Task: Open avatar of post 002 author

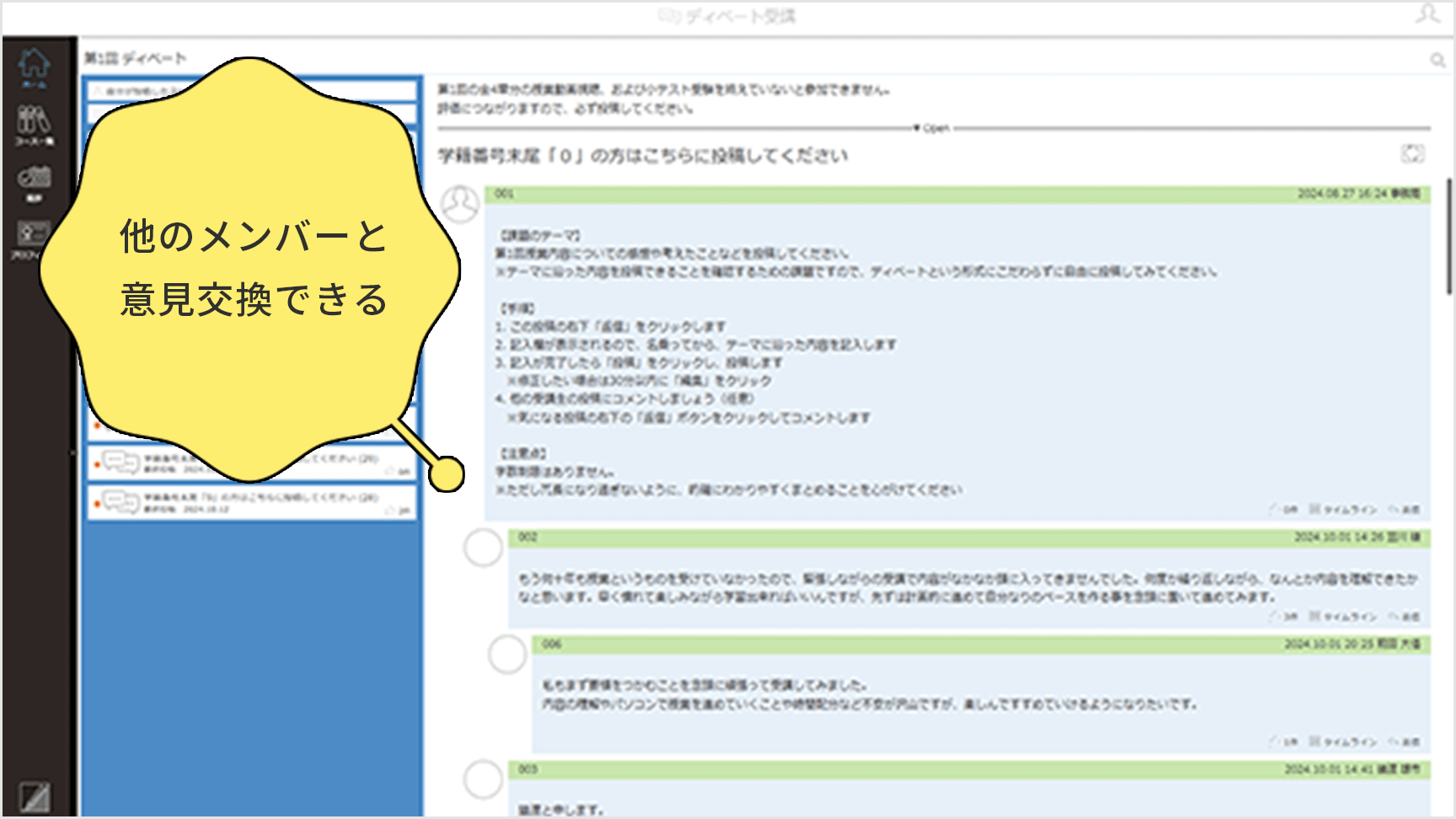Action: pos(484,548)
